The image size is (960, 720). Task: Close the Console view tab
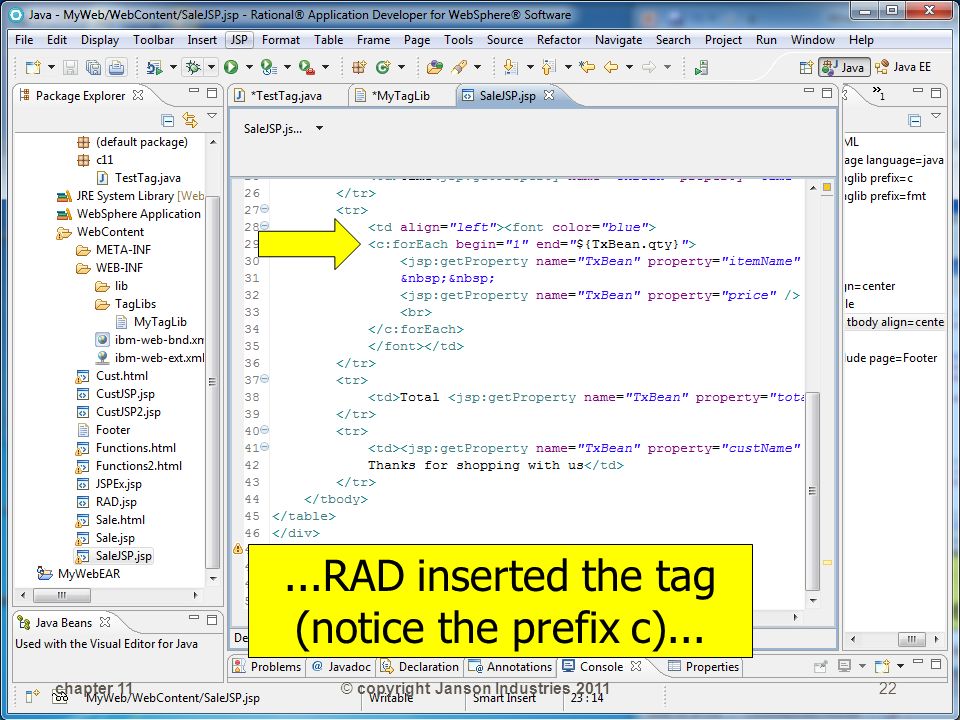[636, 666]
